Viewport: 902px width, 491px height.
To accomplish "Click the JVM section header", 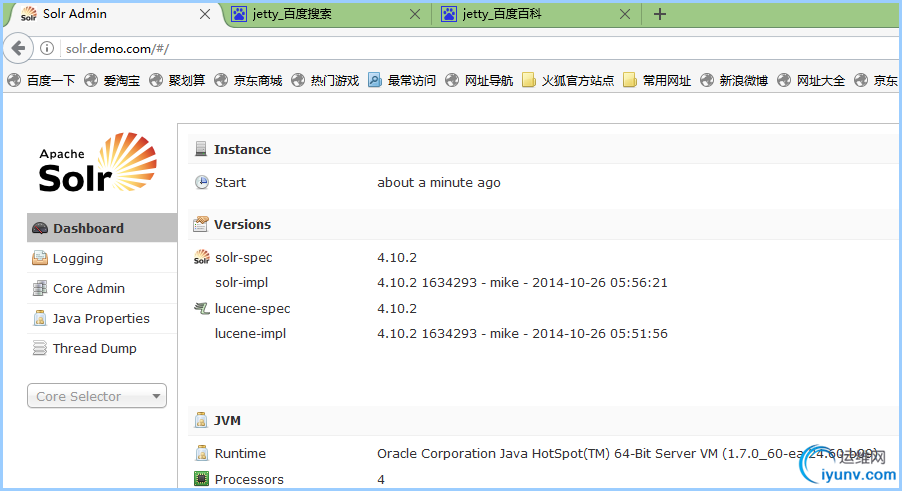I will 544,420.
